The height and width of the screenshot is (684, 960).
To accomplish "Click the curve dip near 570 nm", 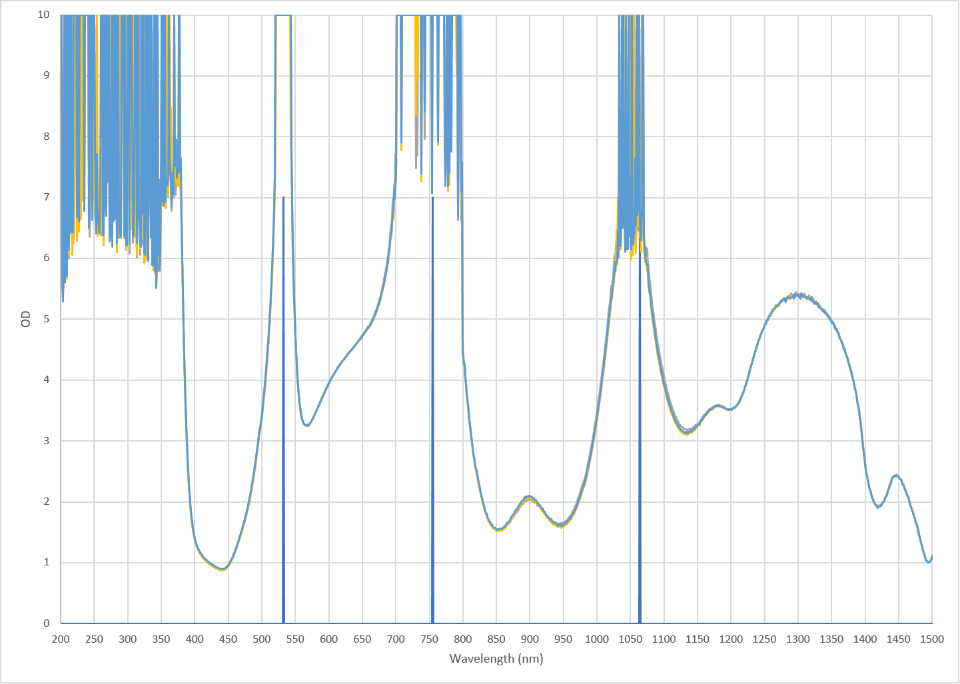I will (x=308, y=425).
